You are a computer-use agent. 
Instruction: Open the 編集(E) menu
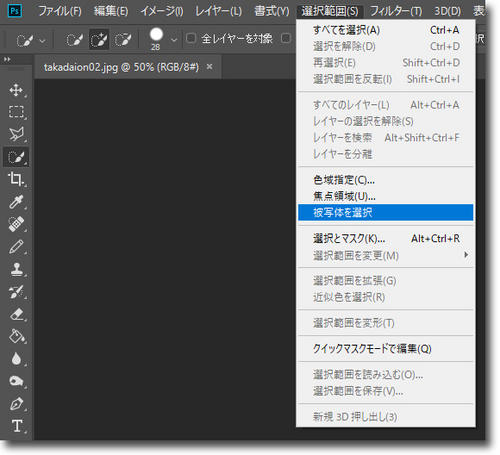click(111, 11)
